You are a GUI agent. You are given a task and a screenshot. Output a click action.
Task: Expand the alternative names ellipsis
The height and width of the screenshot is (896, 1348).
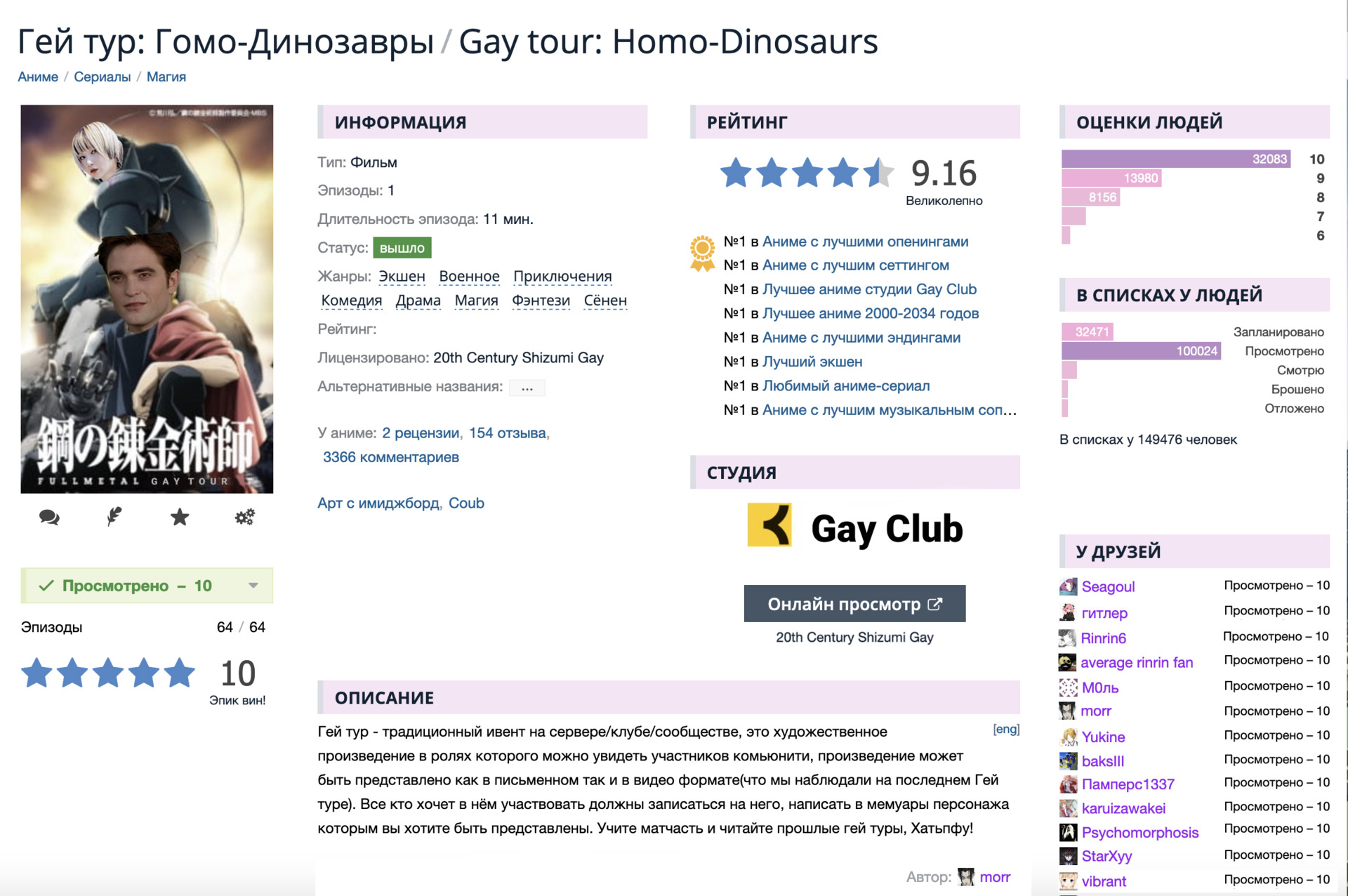pos(527,388)
